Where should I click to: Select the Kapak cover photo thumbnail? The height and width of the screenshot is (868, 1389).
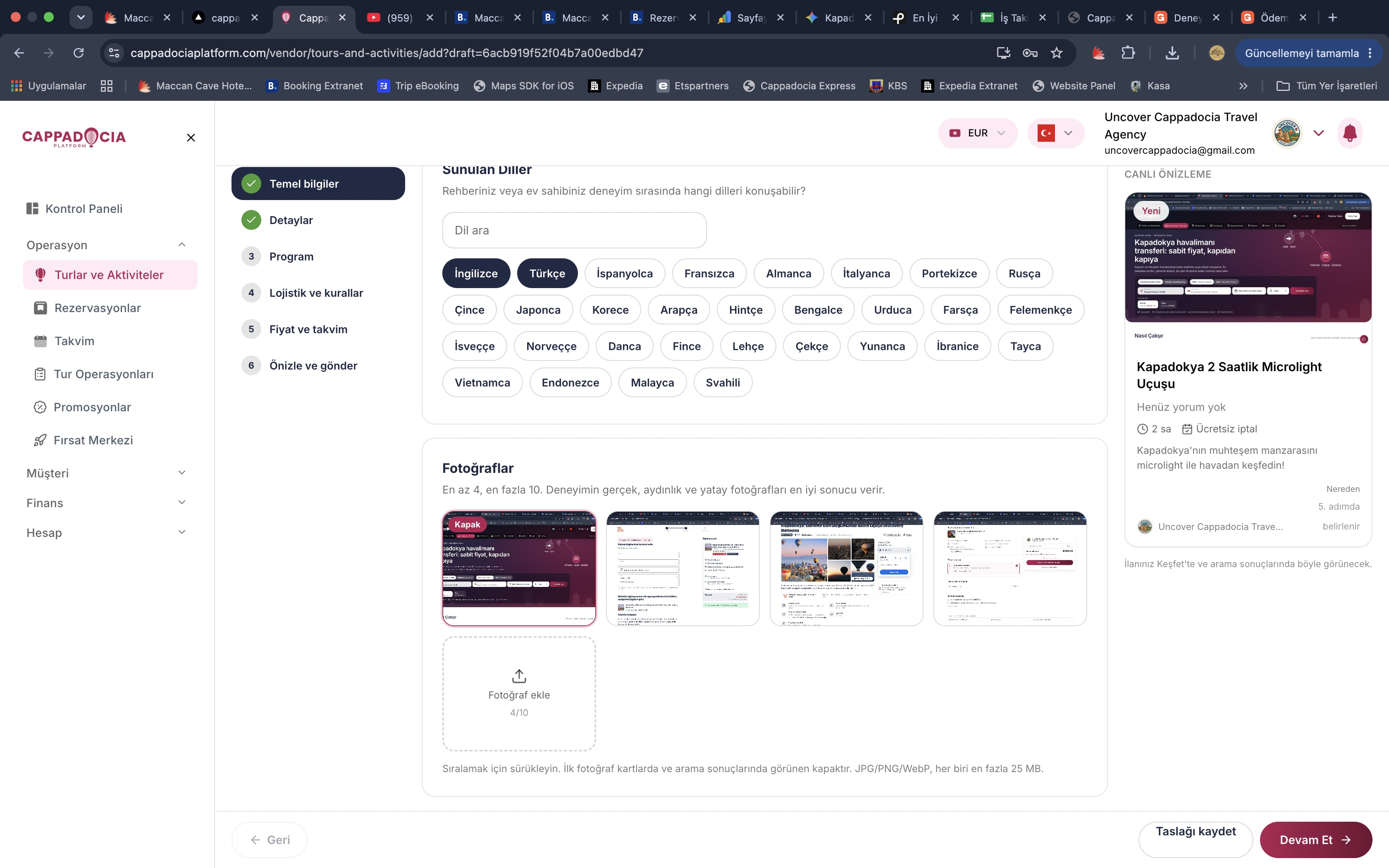point(519,568)
